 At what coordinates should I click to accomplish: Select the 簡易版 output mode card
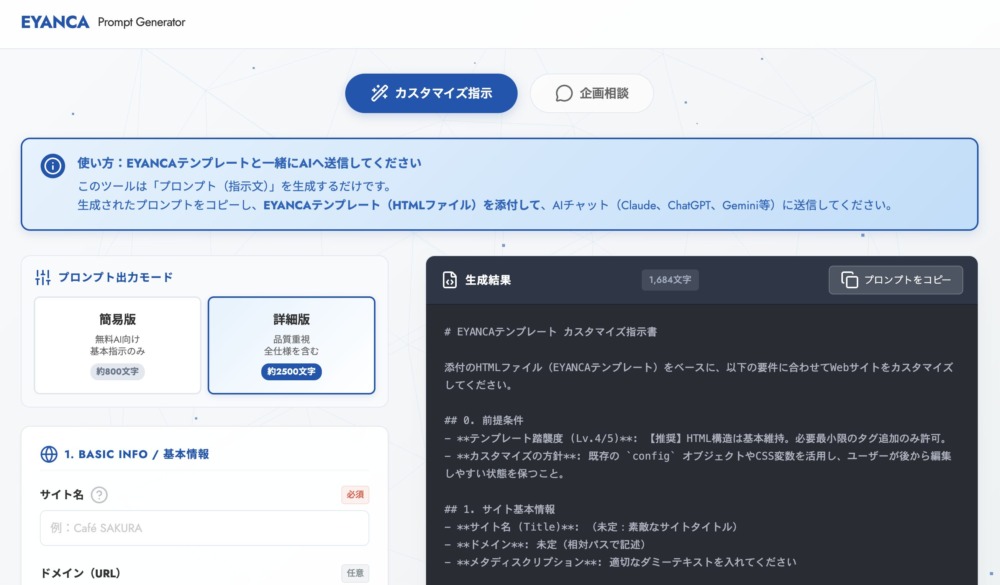click(117, 343)
